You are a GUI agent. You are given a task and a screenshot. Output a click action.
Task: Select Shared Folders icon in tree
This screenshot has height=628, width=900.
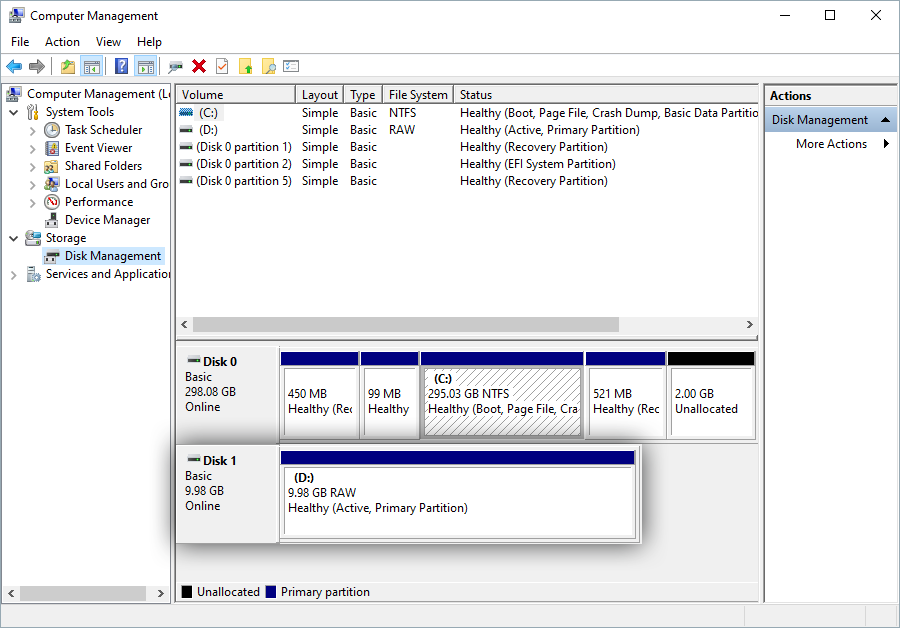tap(52, 166)
